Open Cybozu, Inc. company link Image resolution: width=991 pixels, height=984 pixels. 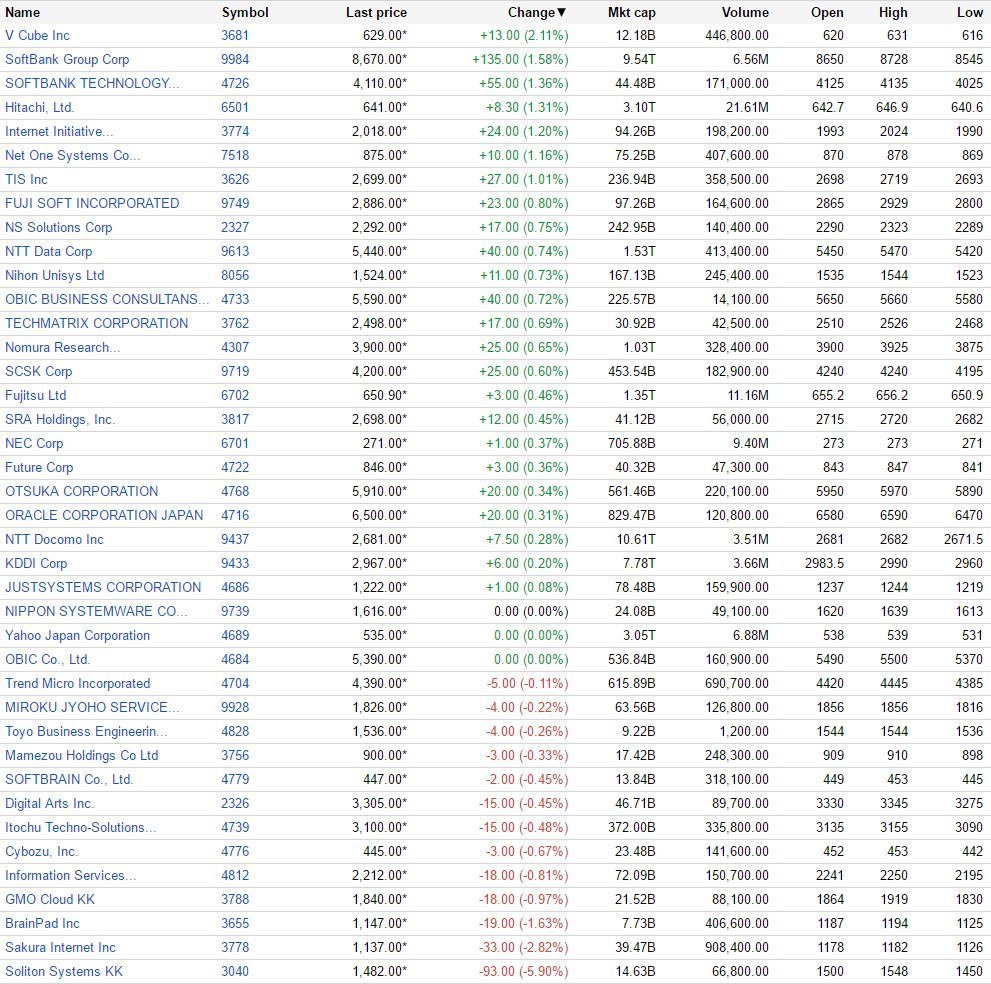click(42, 852)
